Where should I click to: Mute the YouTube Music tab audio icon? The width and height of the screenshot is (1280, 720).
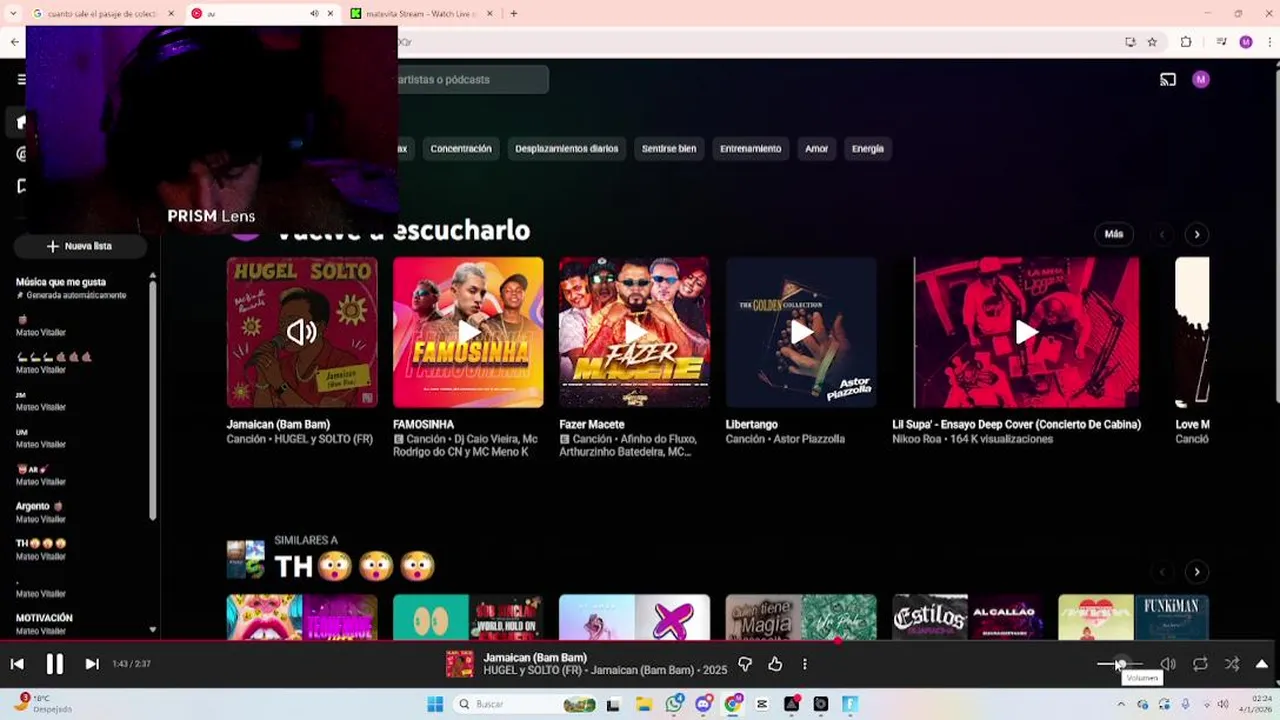coord(314,14)
